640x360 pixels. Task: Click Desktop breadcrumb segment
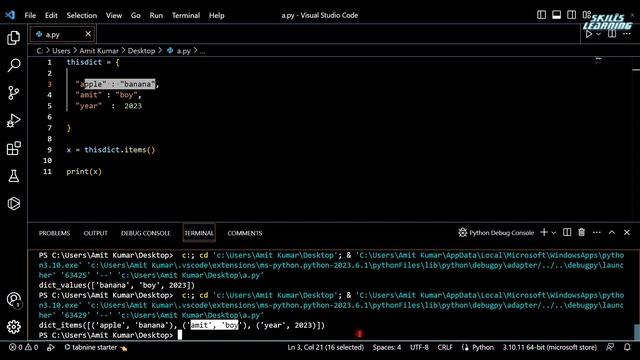tap(141, 51)
